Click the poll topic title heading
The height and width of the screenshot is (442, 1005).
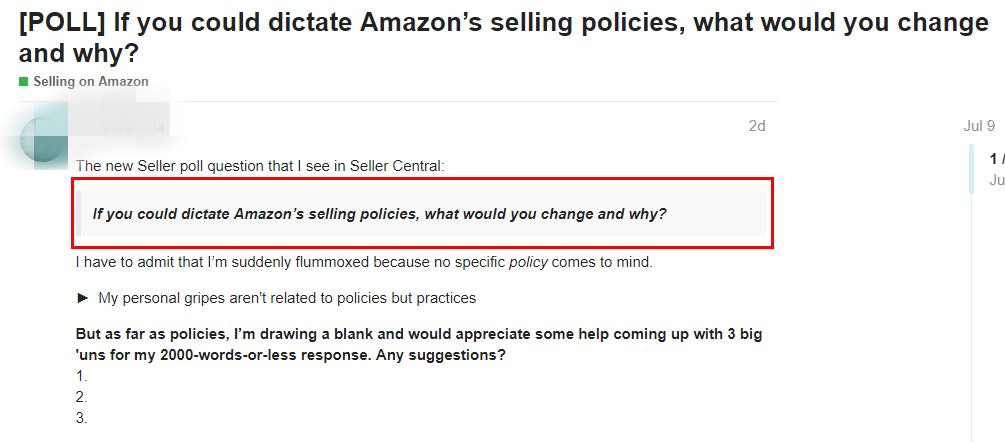click(x=502, y=37)
